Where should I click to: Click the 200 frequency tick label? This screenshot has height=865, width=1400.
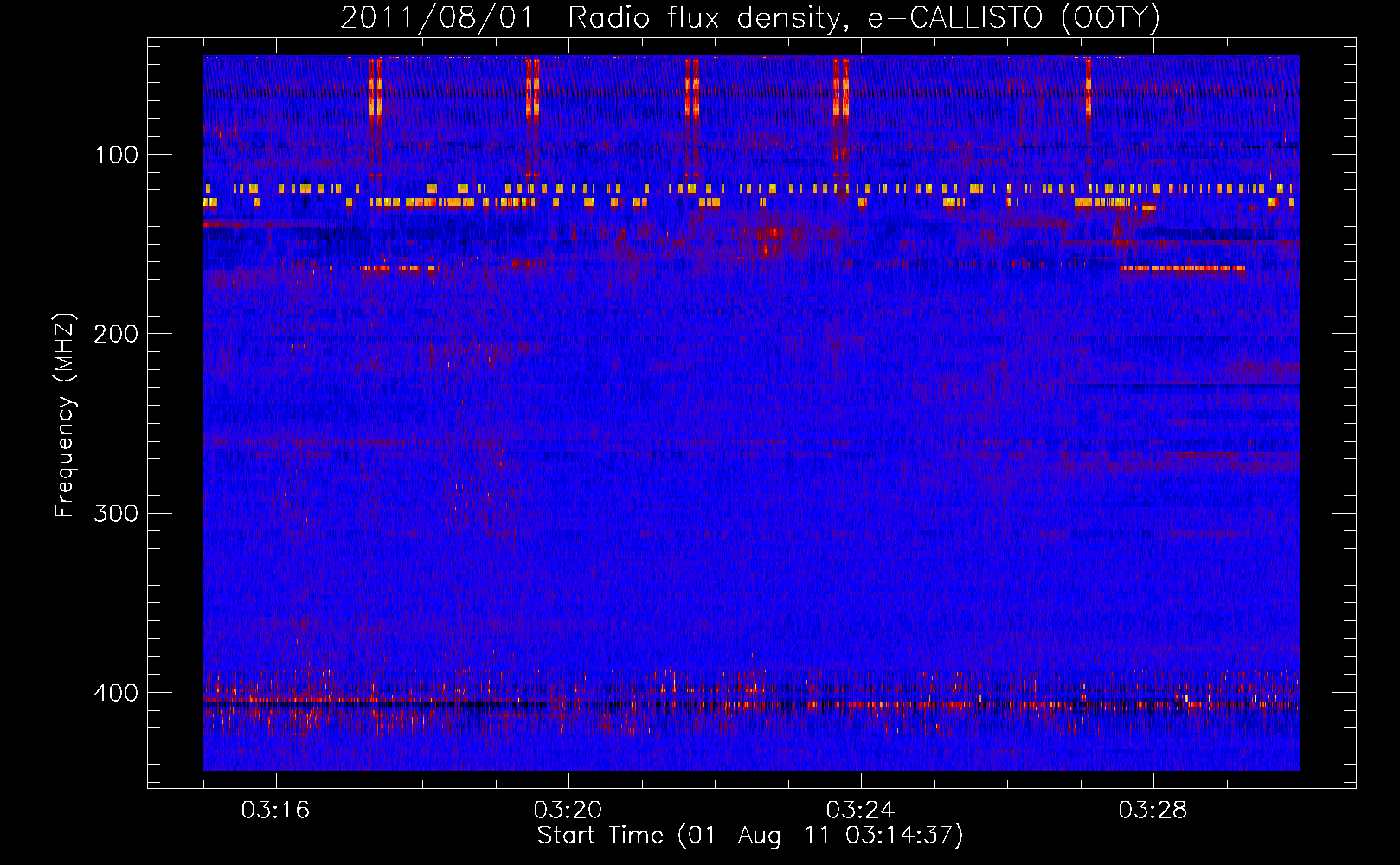[116, 334]
